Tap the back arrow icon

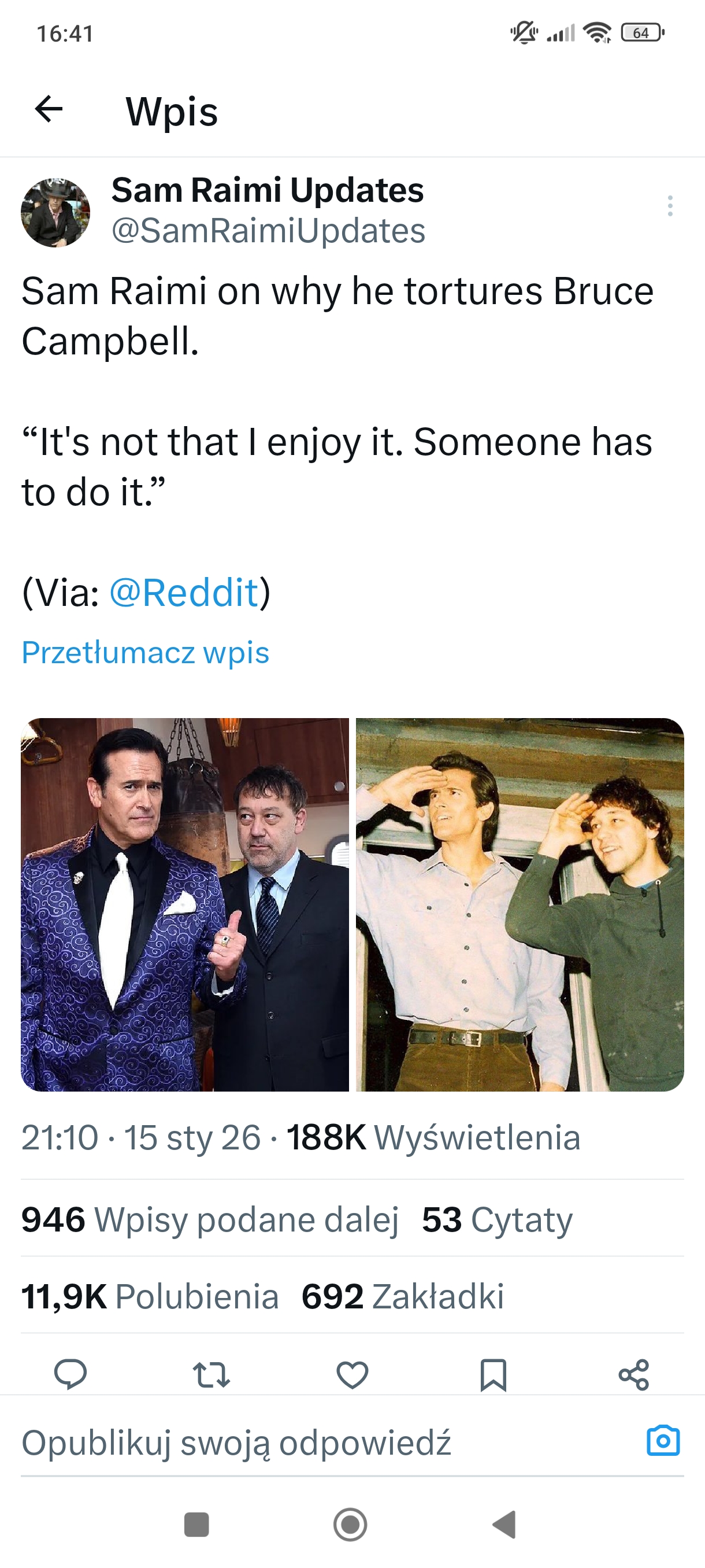[x=49, y=110]
